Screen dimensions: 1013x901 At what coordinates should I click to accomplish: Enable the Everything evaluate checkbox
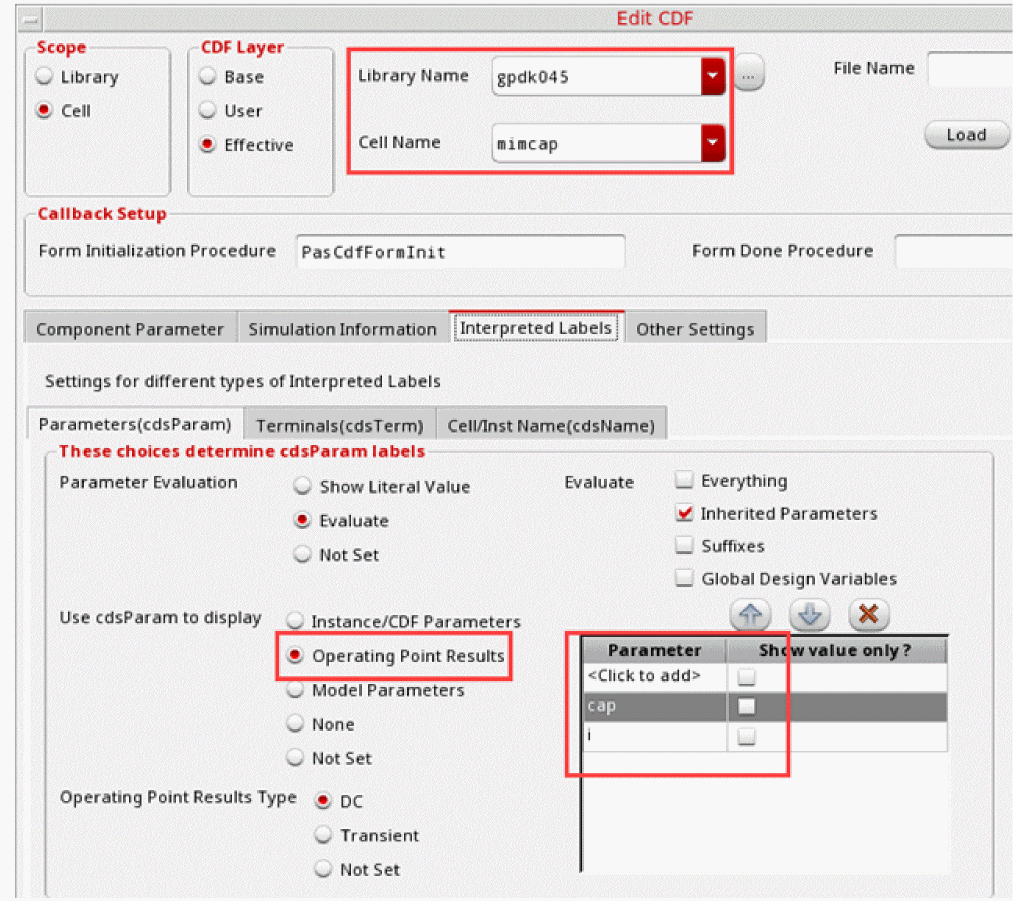click(x=684, y=481)
